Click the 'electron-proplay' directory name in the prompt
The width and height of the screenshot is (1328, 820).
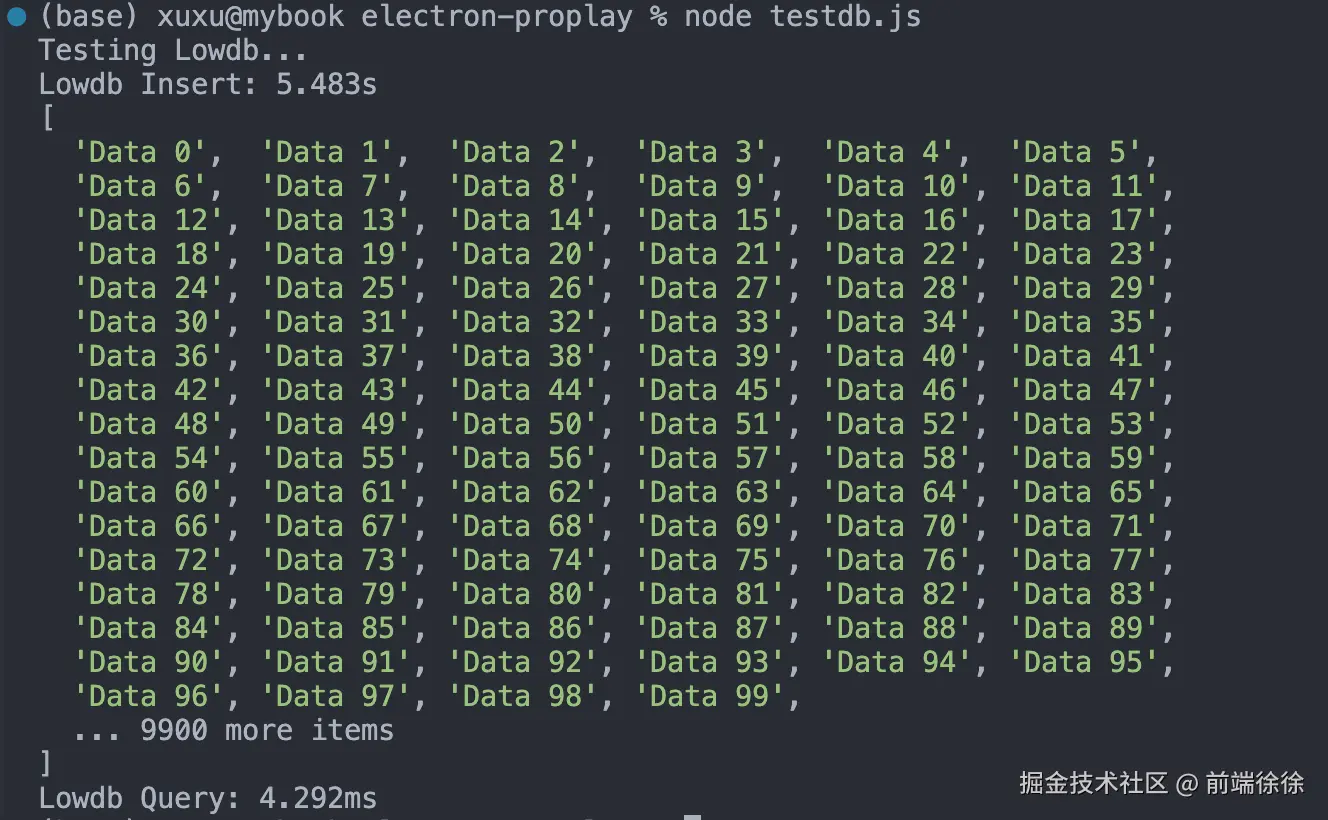[496, 16]
